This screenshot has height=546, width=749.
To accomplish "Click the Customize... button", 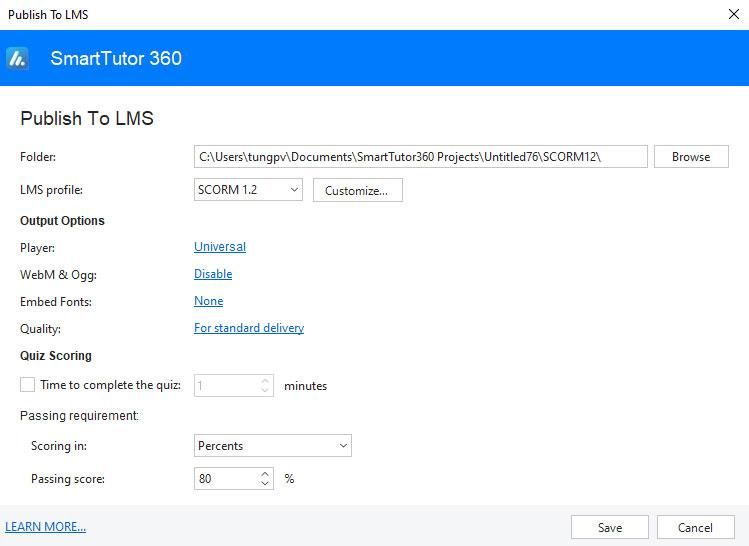I will [x=357, y=190].
